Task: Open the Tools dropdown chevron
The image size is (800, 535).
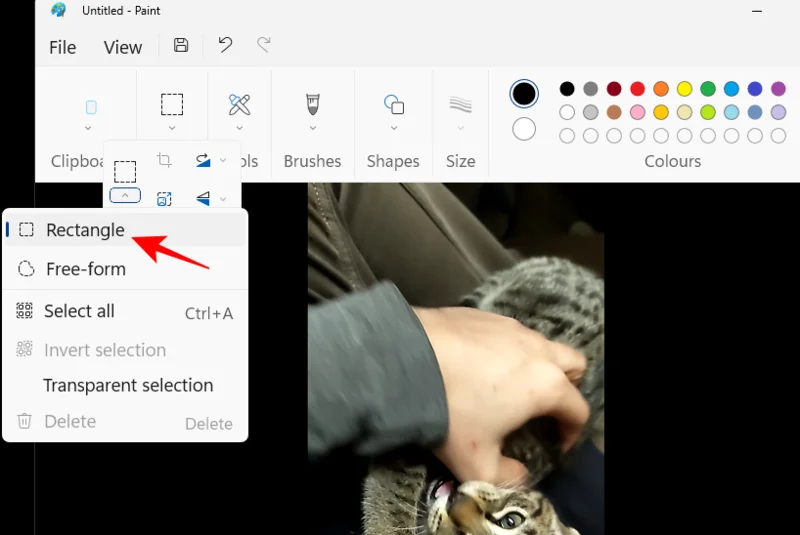Action: (x=239, y=128)
